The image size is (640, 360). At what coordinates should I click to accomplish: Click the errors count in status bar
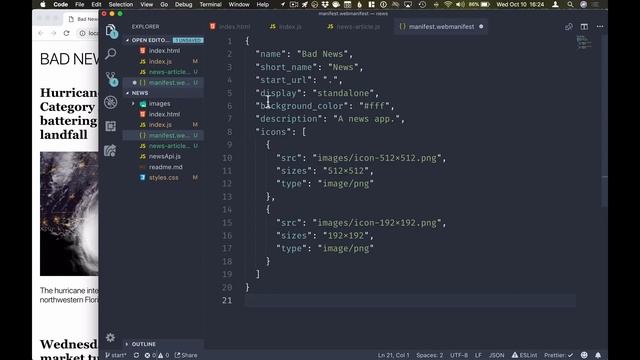point(151,355)
